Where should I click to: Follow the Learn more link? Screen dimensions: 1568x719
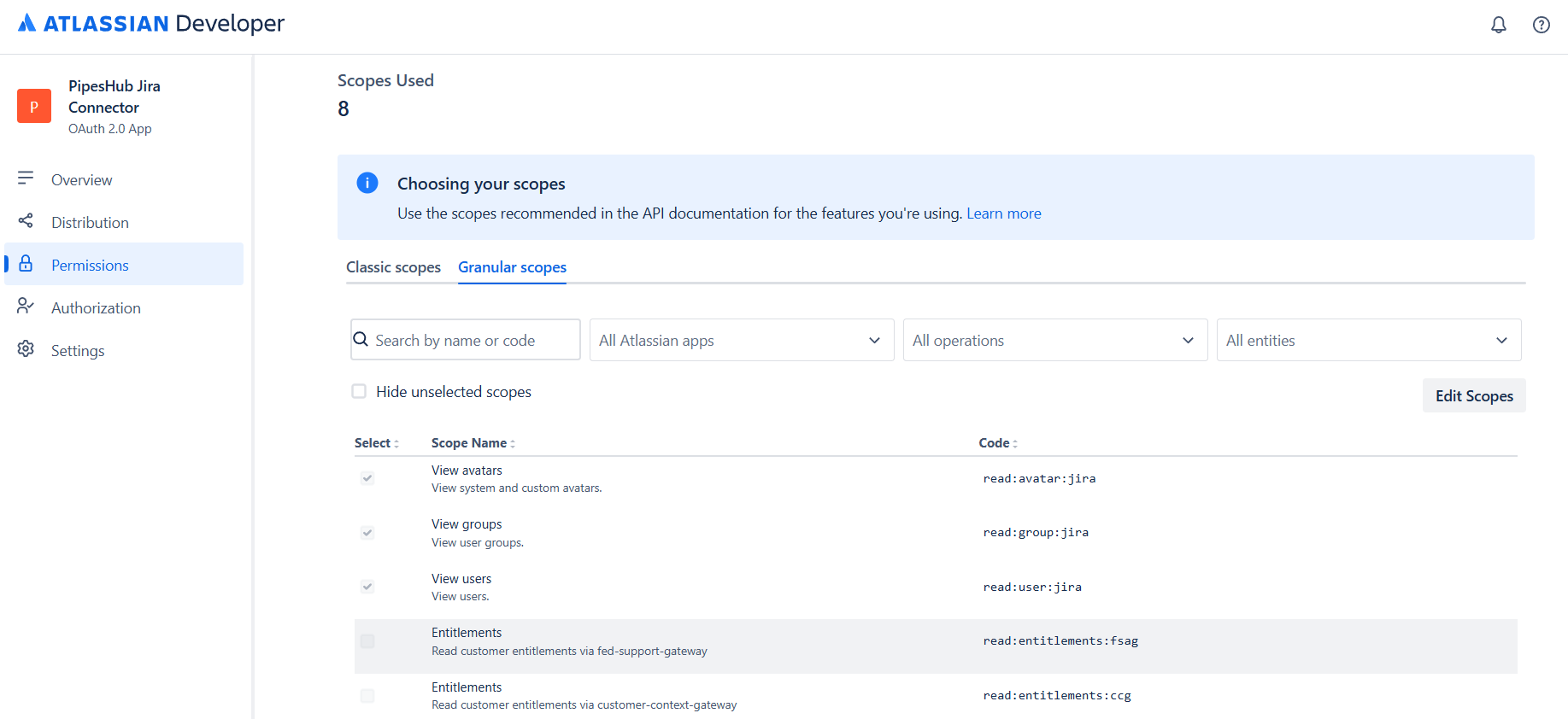coord(1004,213)
